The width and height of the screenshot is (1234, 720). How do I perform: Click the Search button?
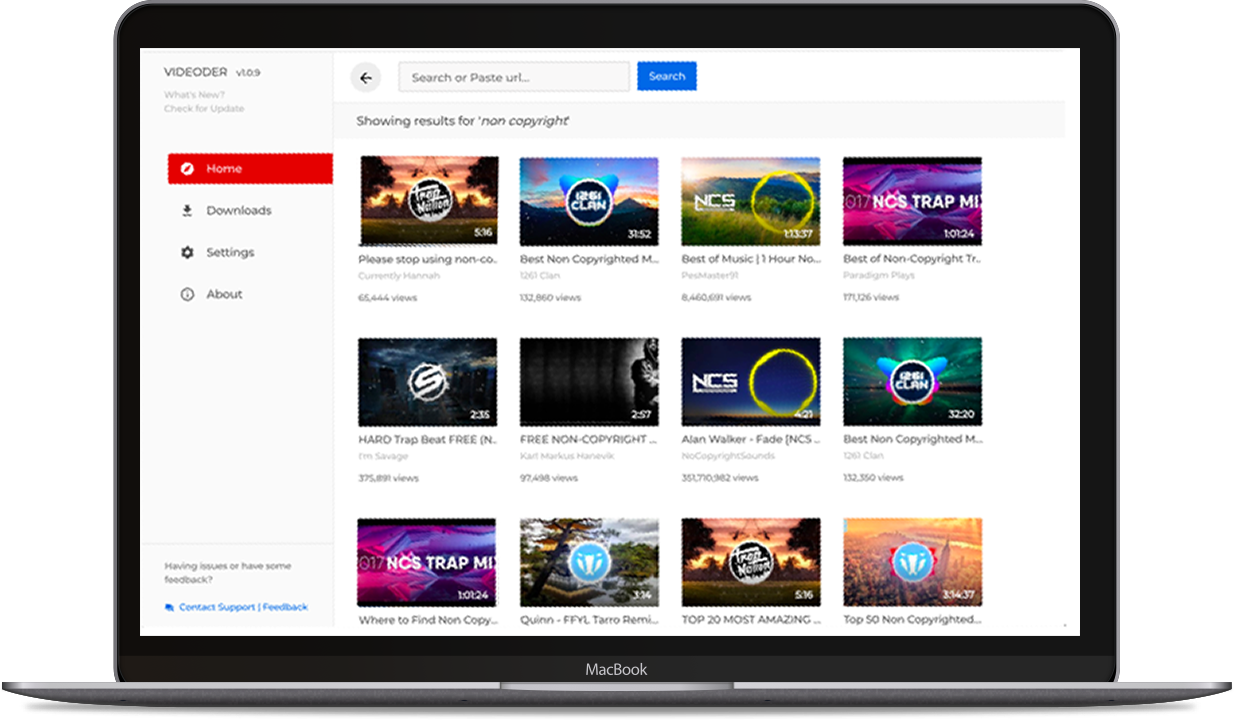(x=667, y=76)
